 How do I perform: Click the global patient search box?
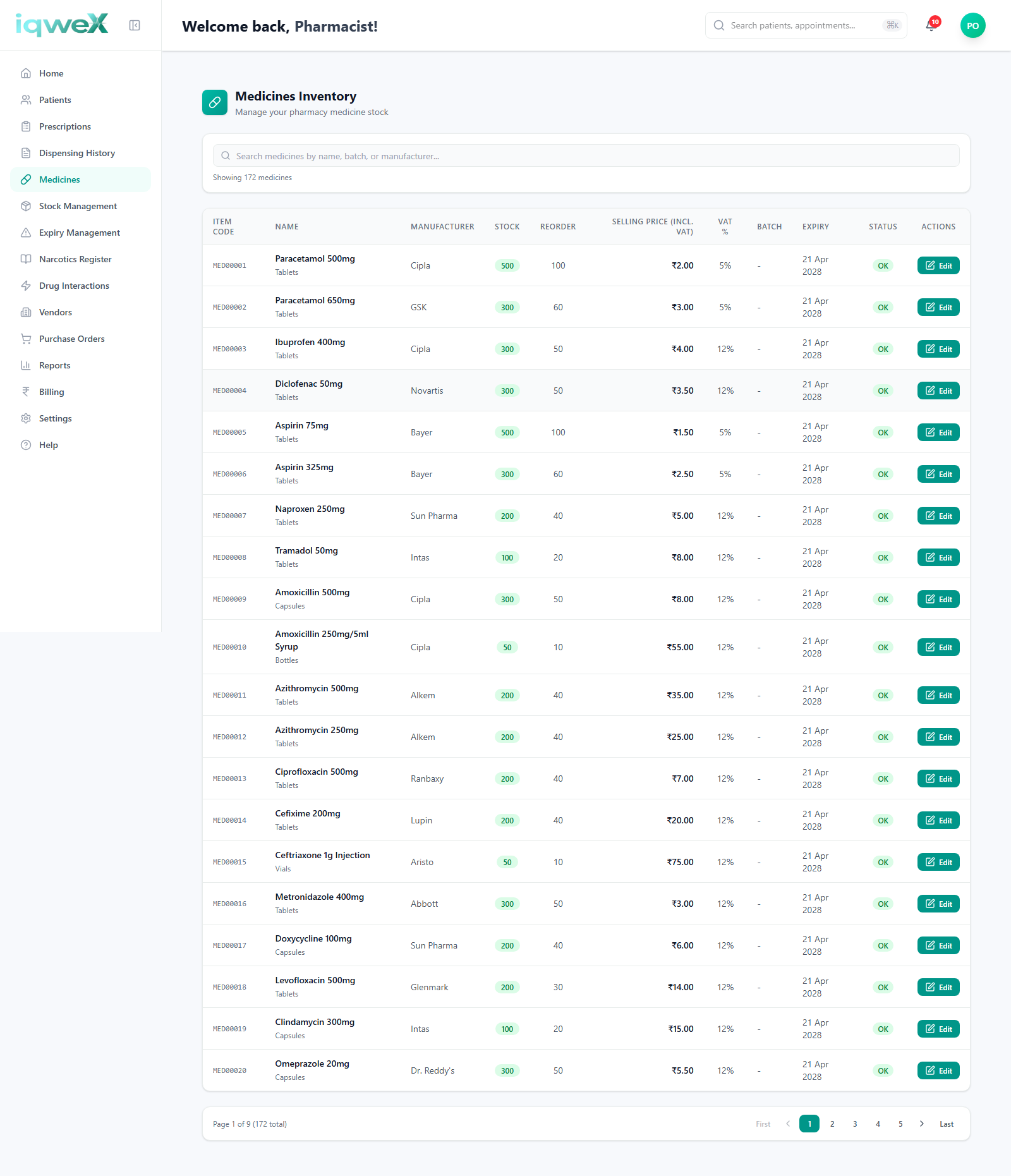click(806, 25)
